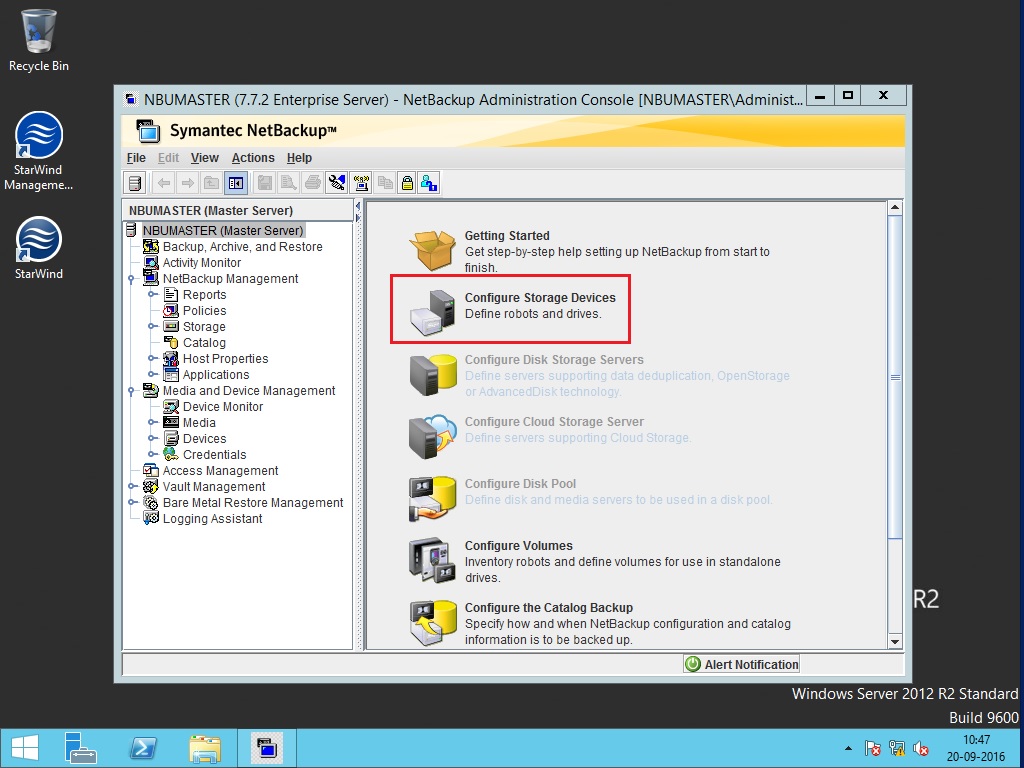Launch the configuration wizard wrench toolbar icon
This screenshot has width=1024, height=768.
click(x=336, y=182)
